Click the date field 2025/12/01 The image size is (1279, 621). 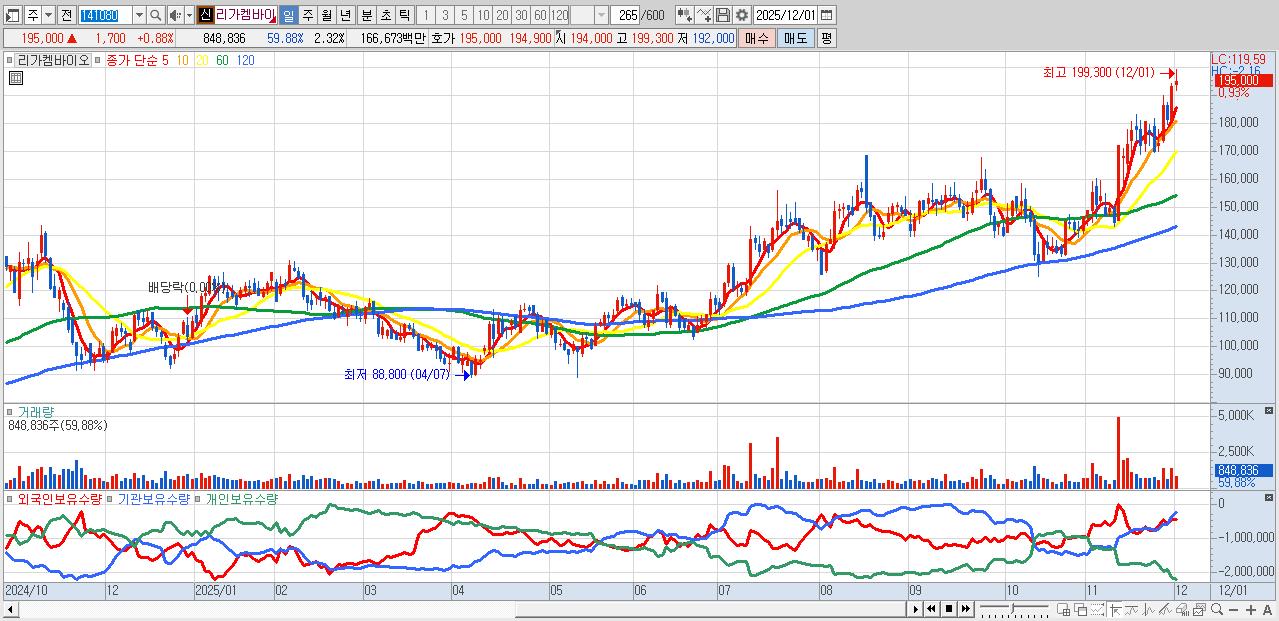click(x=785, y=15)
